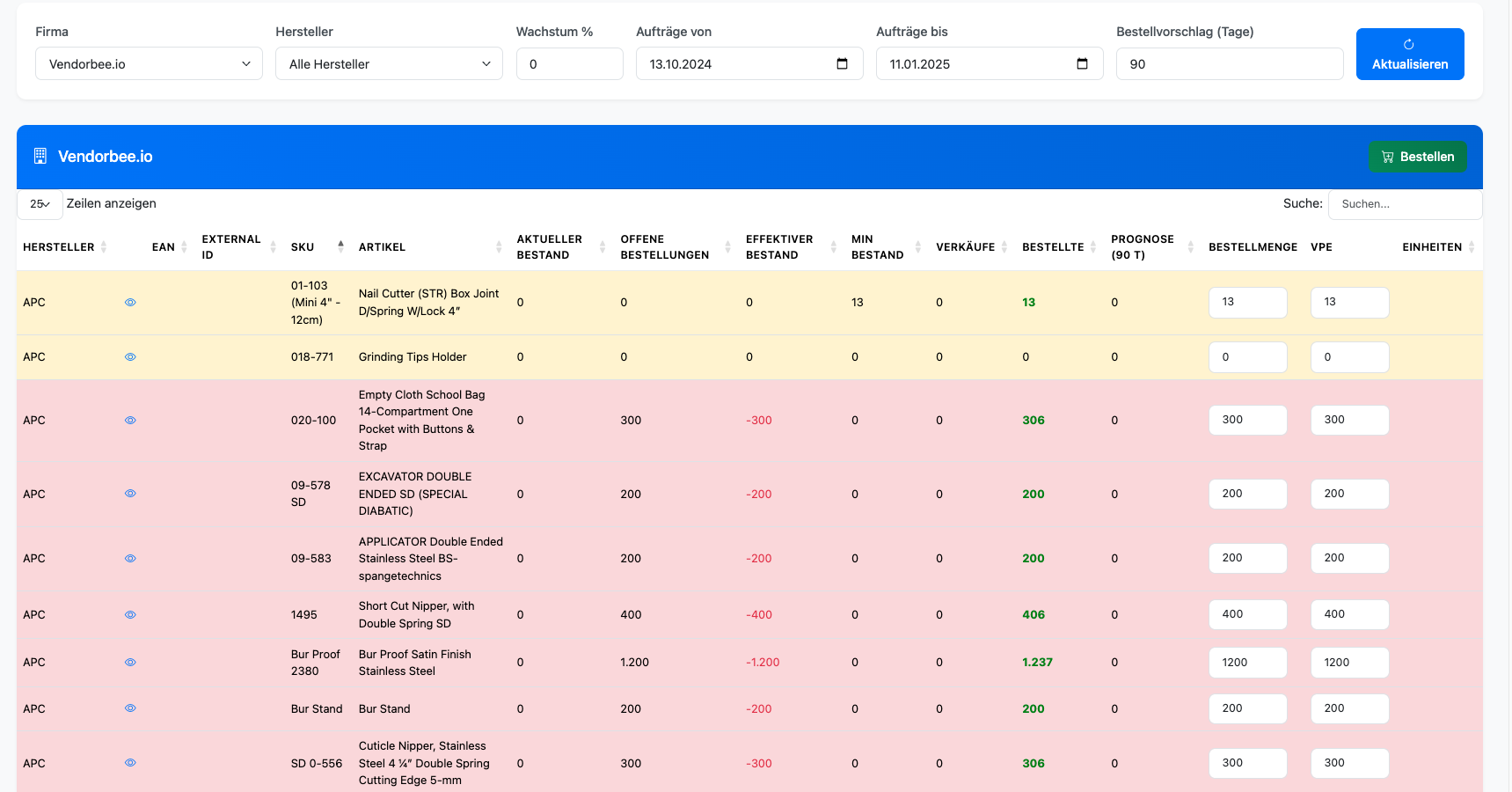Click the Vendorbee.io building icon
The image size is (1512, 792).
[x=40, y=156]
